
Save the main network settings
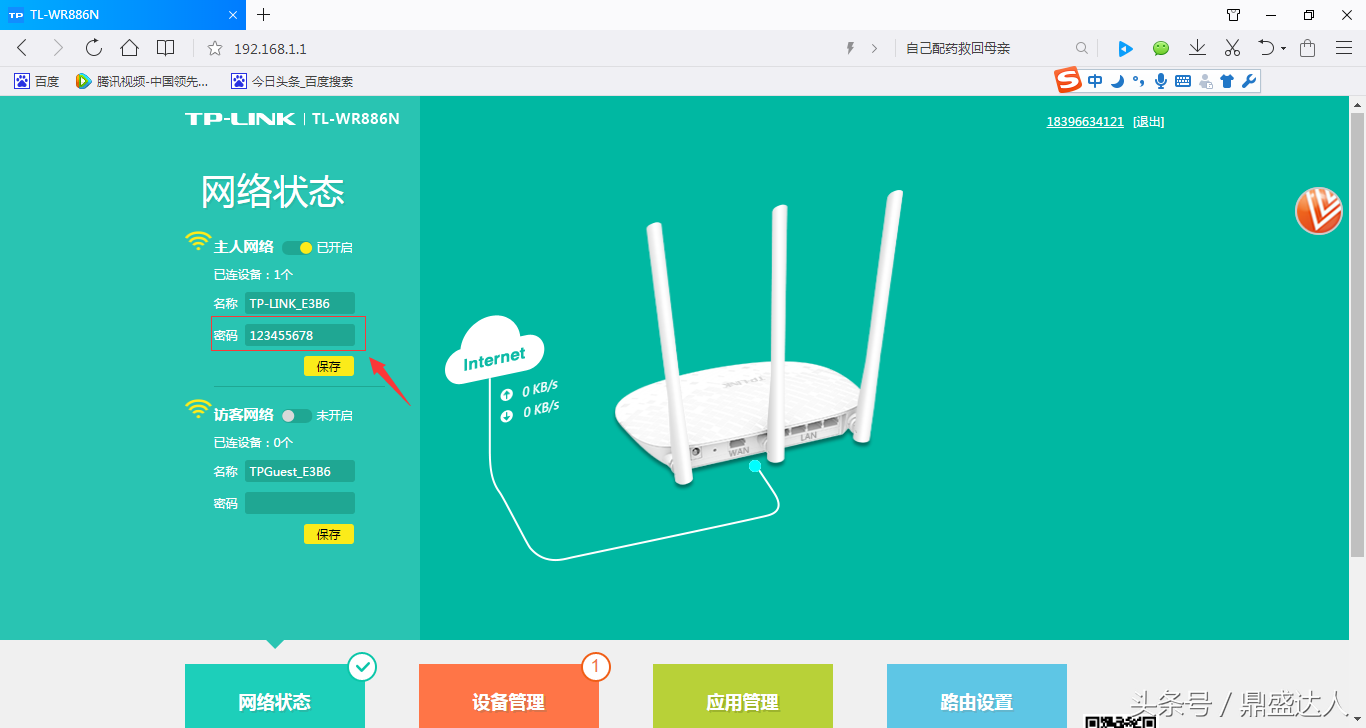coord(329,366)
